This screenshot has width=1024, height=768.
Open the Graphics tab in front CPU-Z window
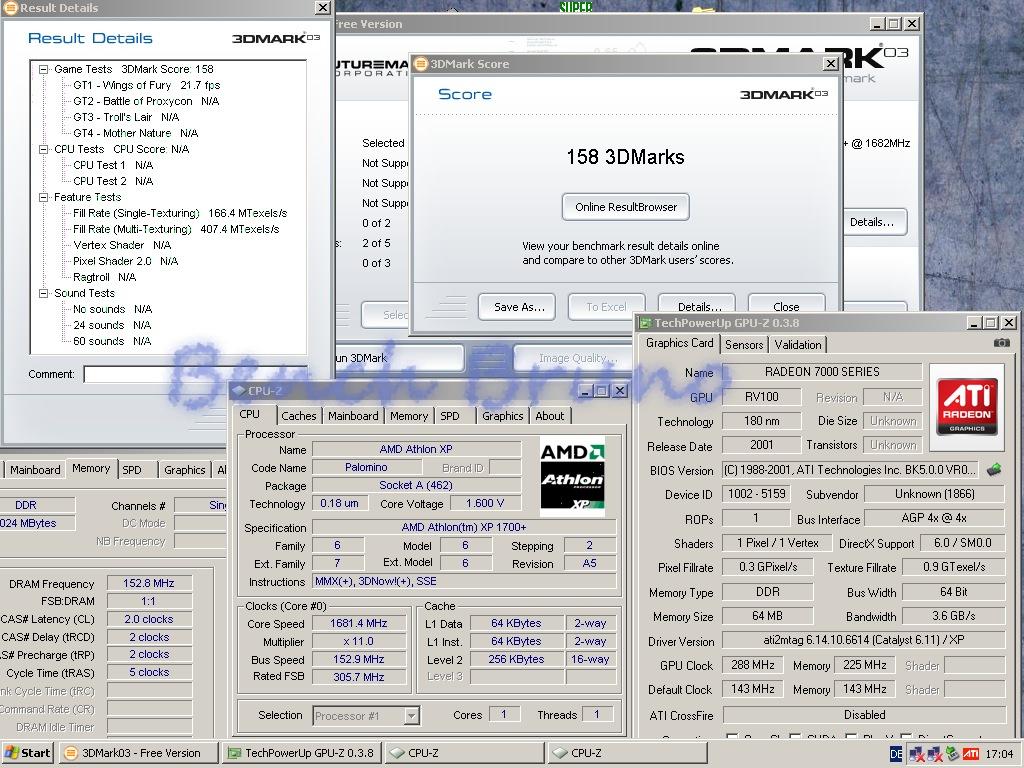click(503, 416)
